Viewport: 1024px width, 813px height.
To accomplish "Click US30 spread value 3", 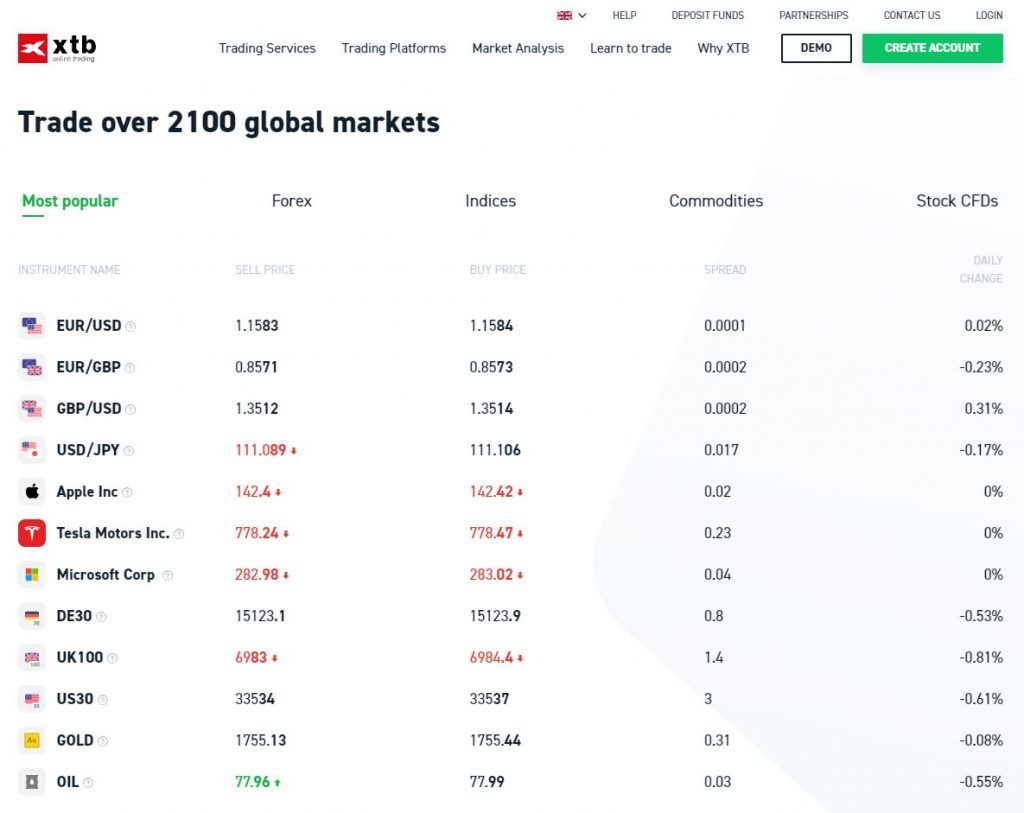I will 708,699.
